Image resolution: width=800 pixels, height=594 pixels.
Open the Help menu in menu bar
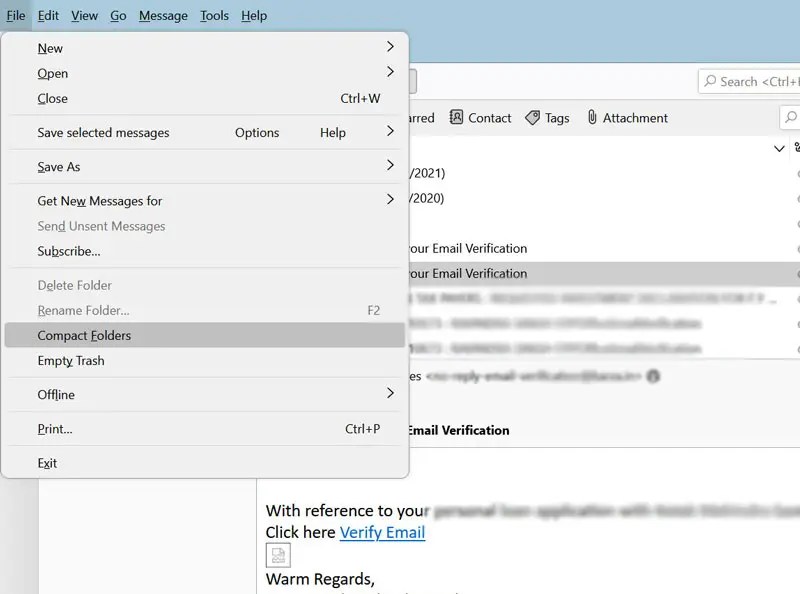(254, 16)
